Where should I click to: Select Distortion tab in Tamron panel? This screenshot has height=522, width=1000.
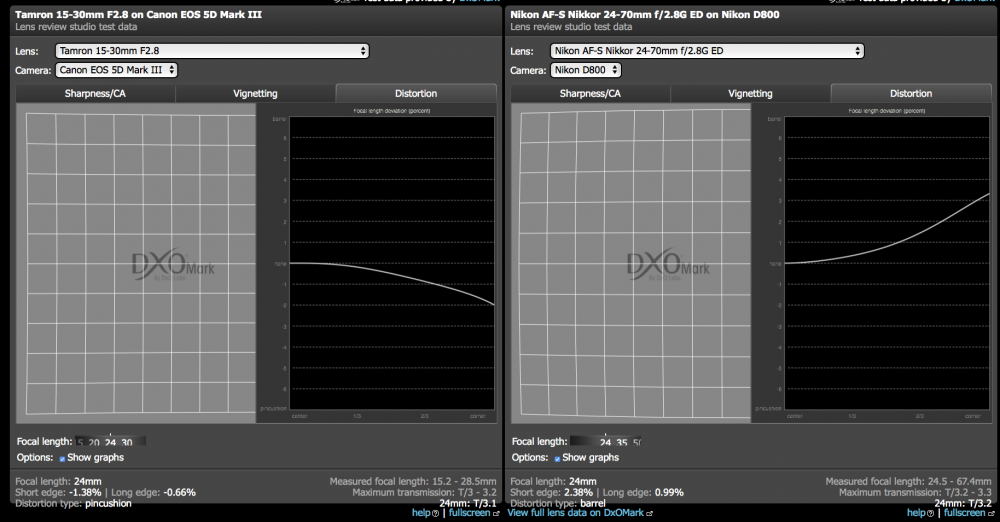416,93
